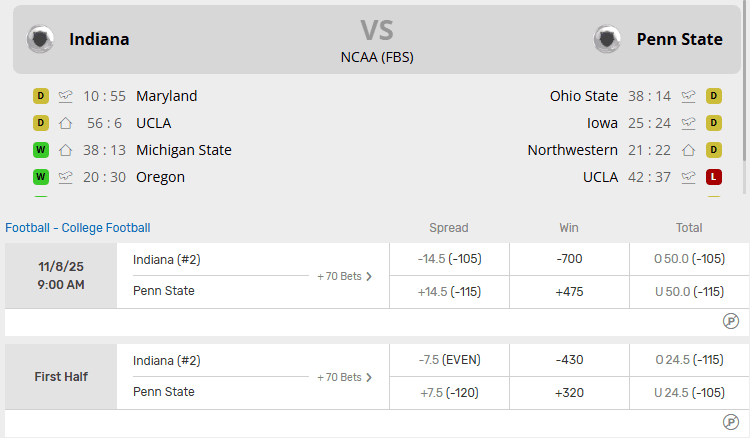Viewport: 750px width, 438px height.
Task: Click the green W badge beside Michigan State
Action: click(41, 150)
